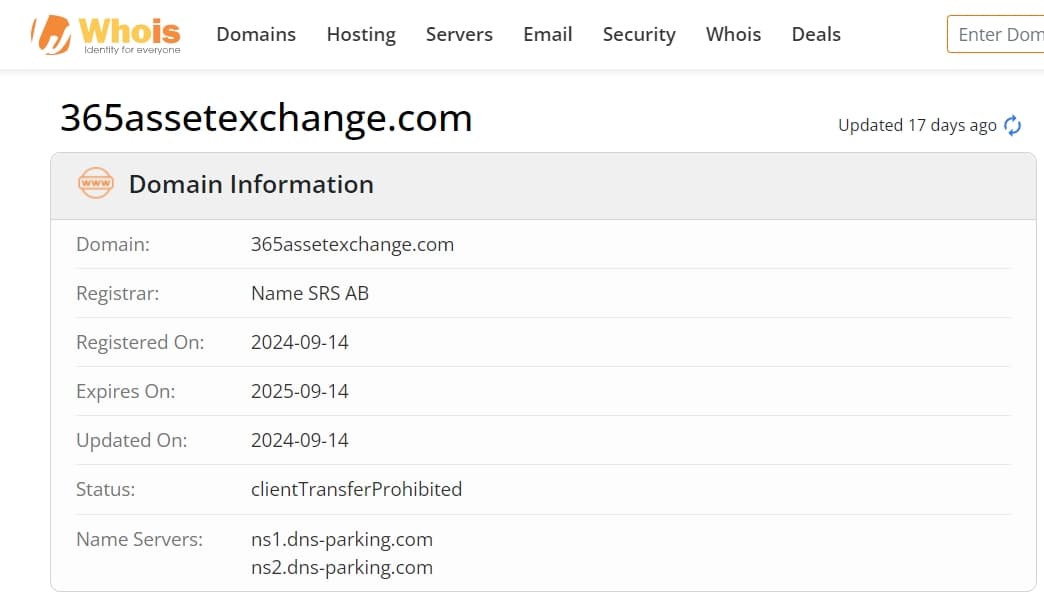1044x600 pixels.
Task: Open the Domains menu
Action: pos(256,34)
